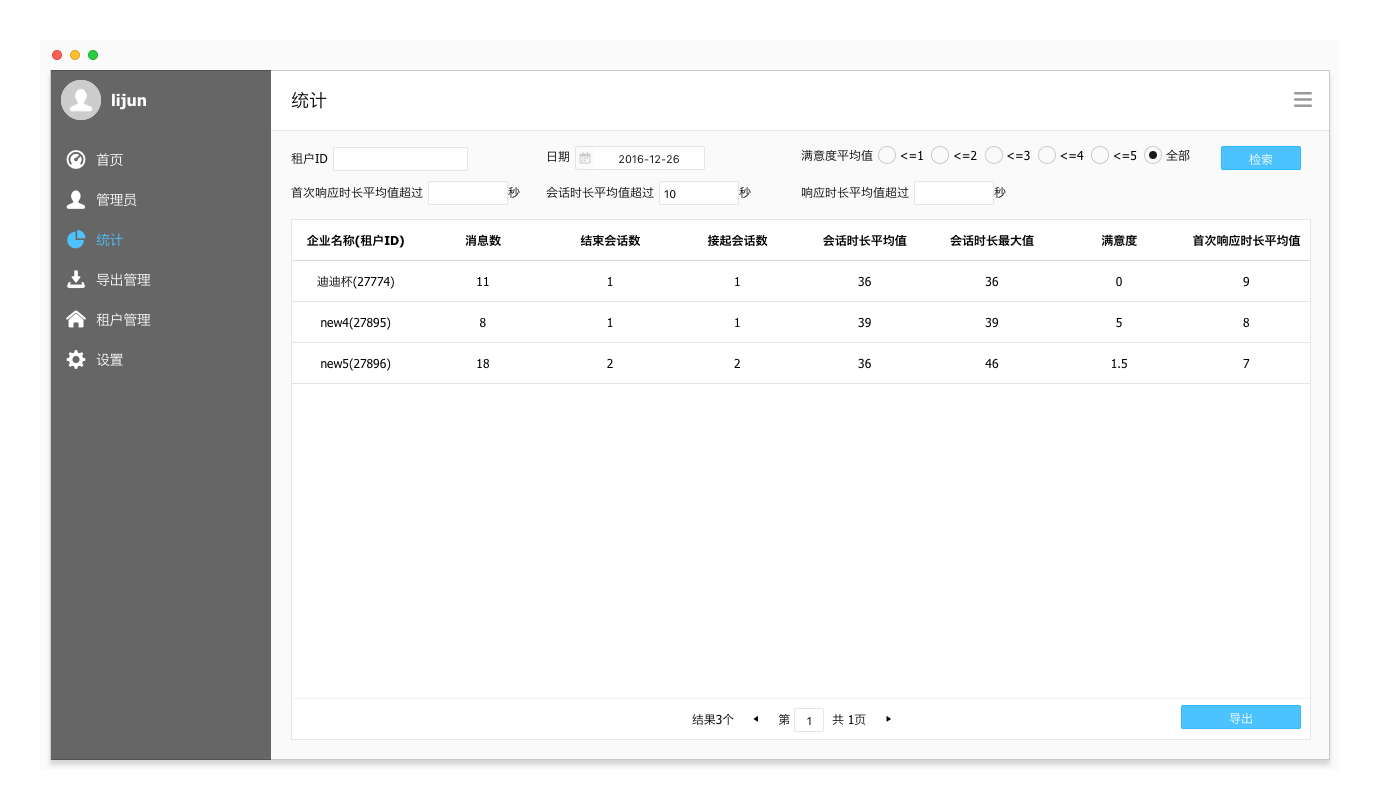Image resolution: width=1380 pixels, height=810 pixels.
Task: Click the 导出 export button
Action: (x=1241, y=717)
